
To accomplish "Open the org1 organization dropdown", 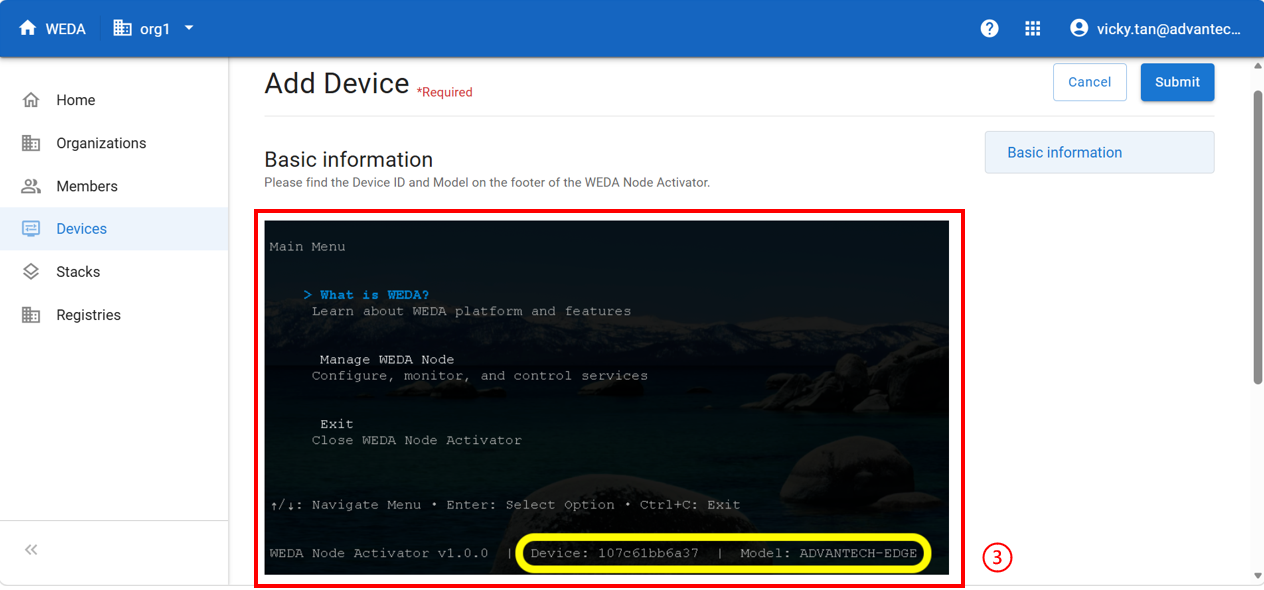I will coord(154,29).
